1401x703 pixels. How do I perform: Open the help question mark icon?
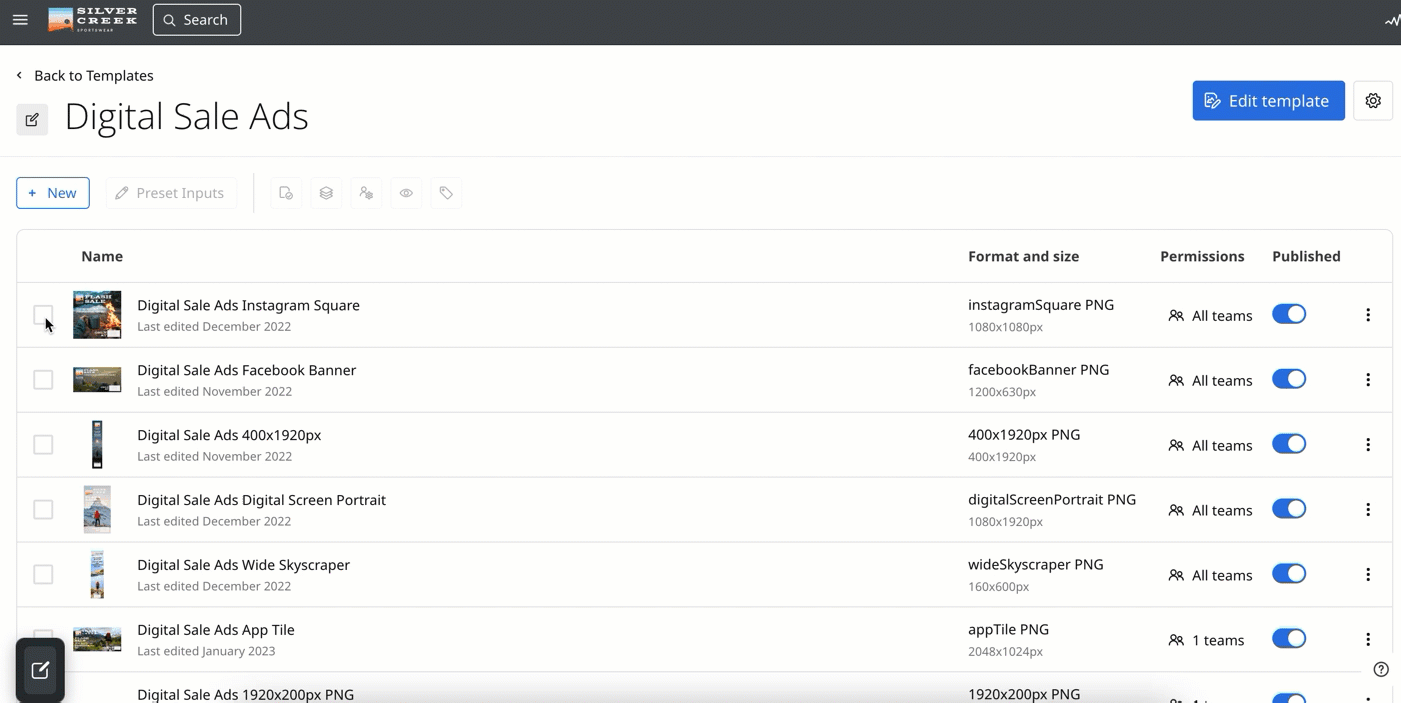coord(1381,670)
